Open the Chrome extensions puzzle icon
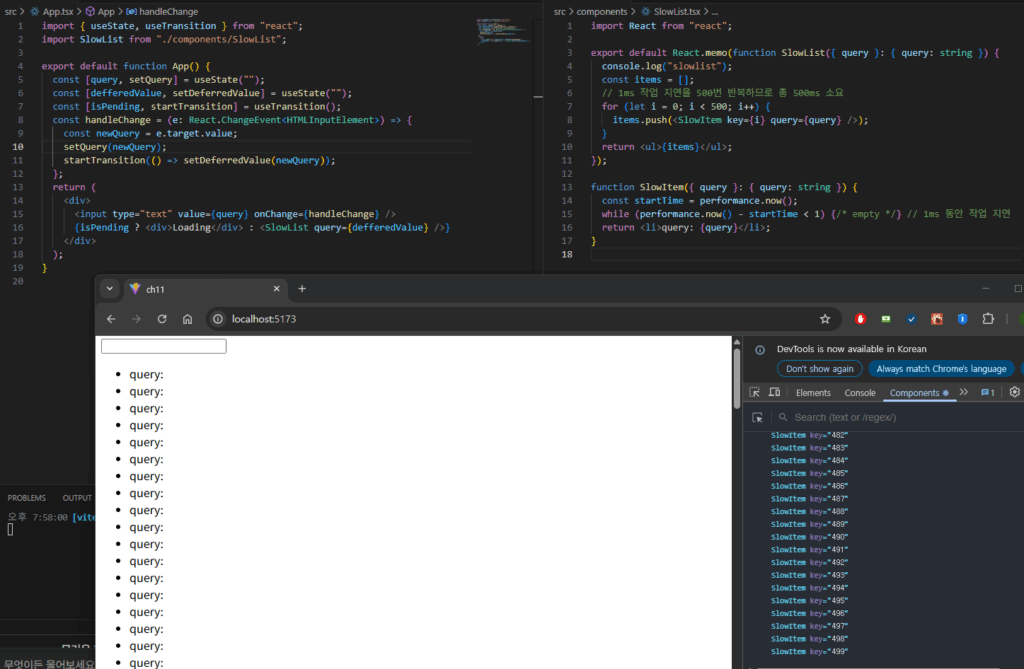This screenshot has height=669, width=1024. click(x=988, y=319)
